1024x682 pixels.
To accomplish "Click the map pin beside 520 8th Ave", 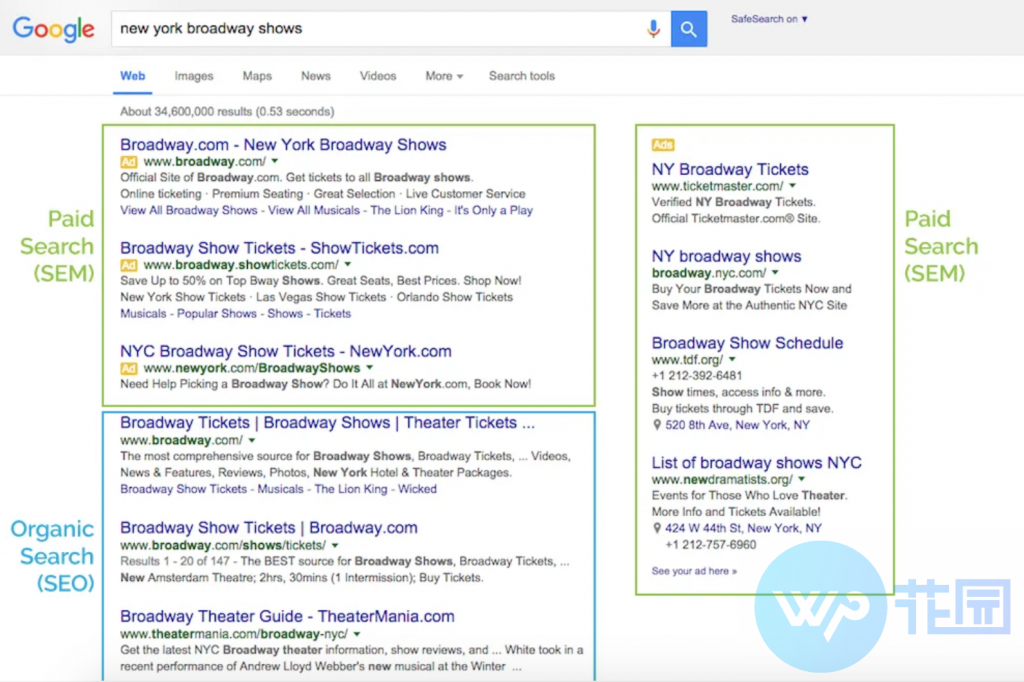I will 657,425.
